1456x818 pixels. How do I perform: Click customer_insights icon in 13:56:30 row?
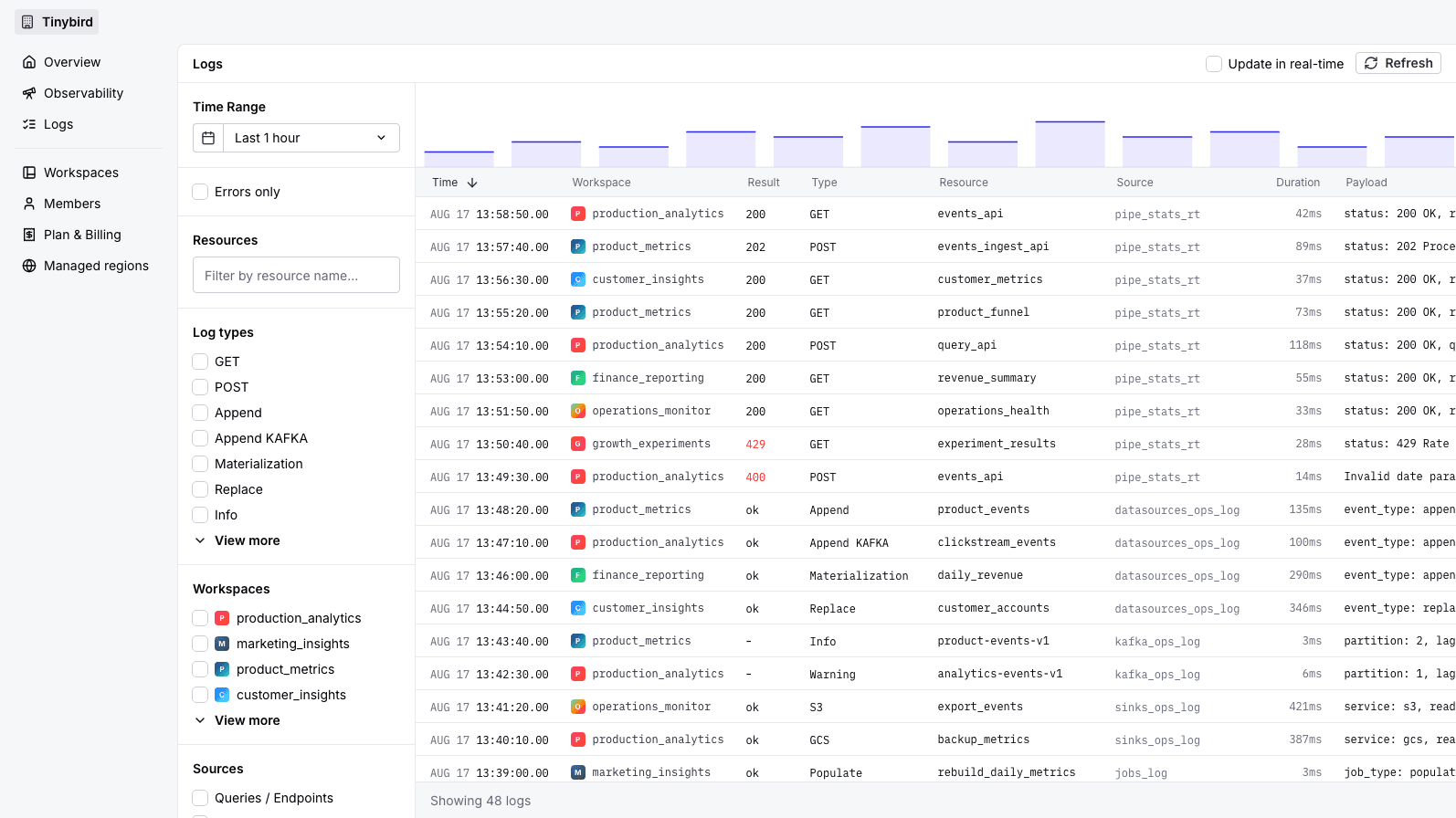tap(578, 279)
